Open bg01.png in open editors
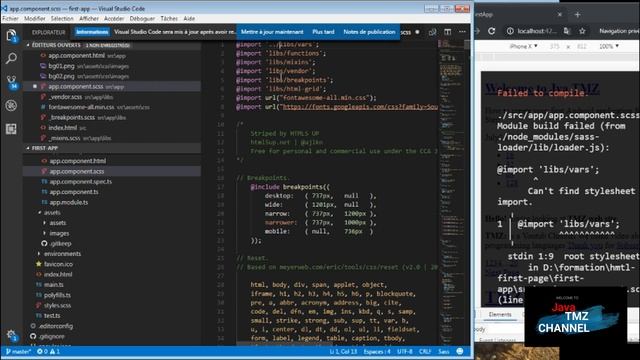This screenshot has height=360, width=640. tap(61, 66)
